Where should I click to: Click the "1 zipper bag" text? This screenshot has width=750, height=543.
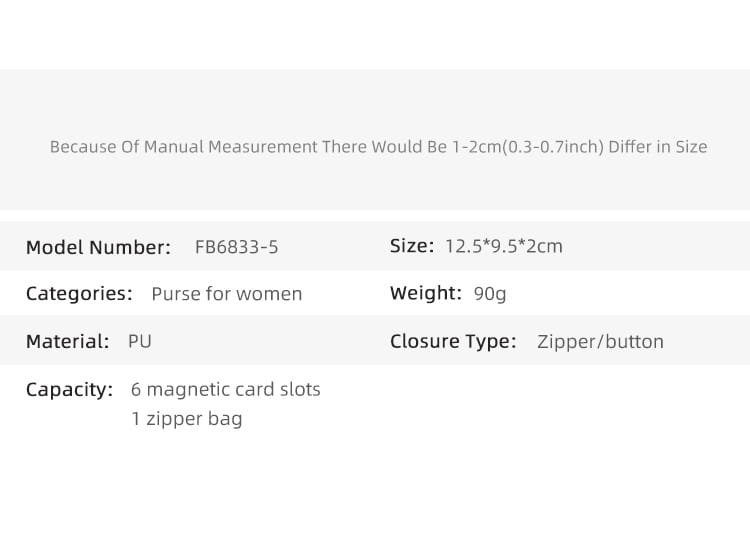pyautogui.click(x=187, y=419)
